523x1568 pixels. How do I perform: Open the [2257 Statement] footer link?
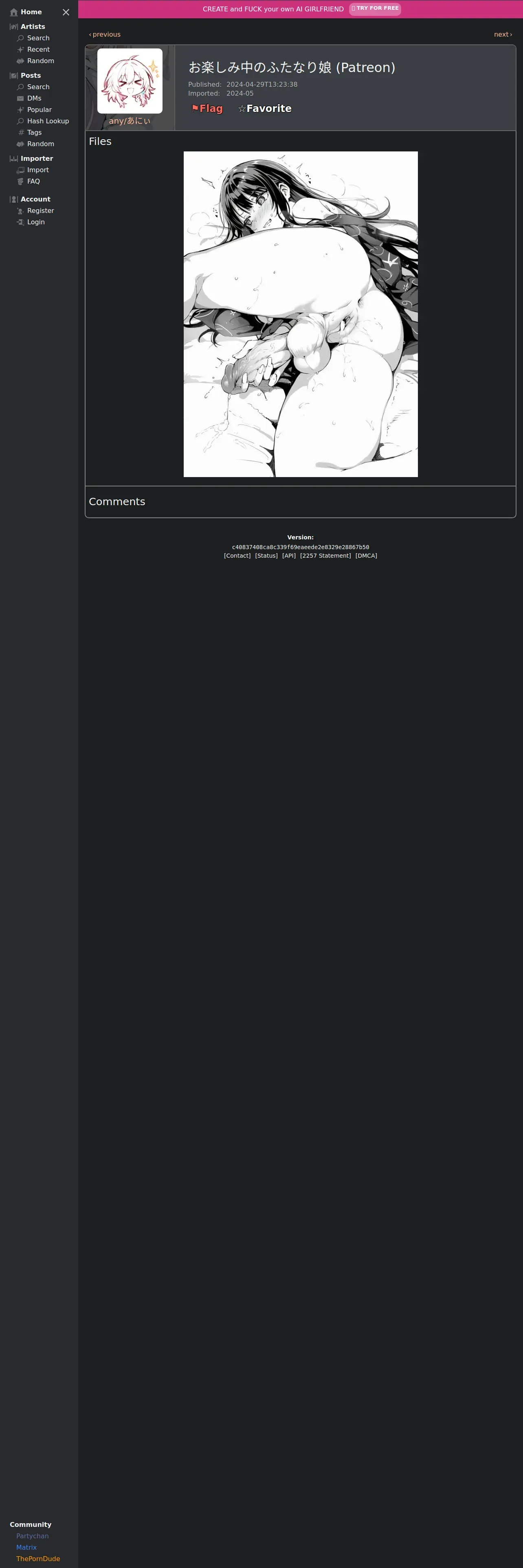coord(326,556)
